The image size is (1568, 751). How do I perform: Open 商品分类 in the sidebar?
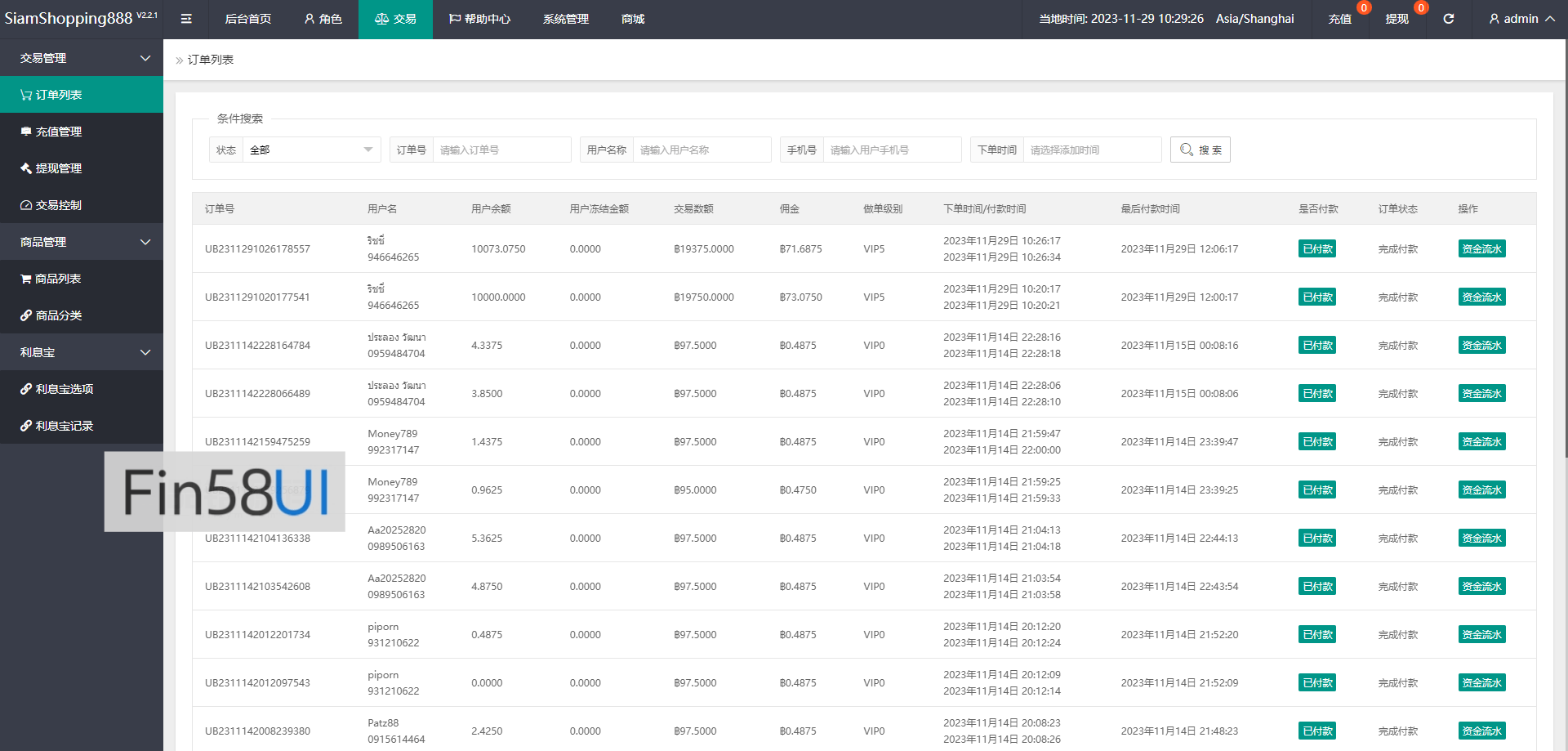point(58,315)
